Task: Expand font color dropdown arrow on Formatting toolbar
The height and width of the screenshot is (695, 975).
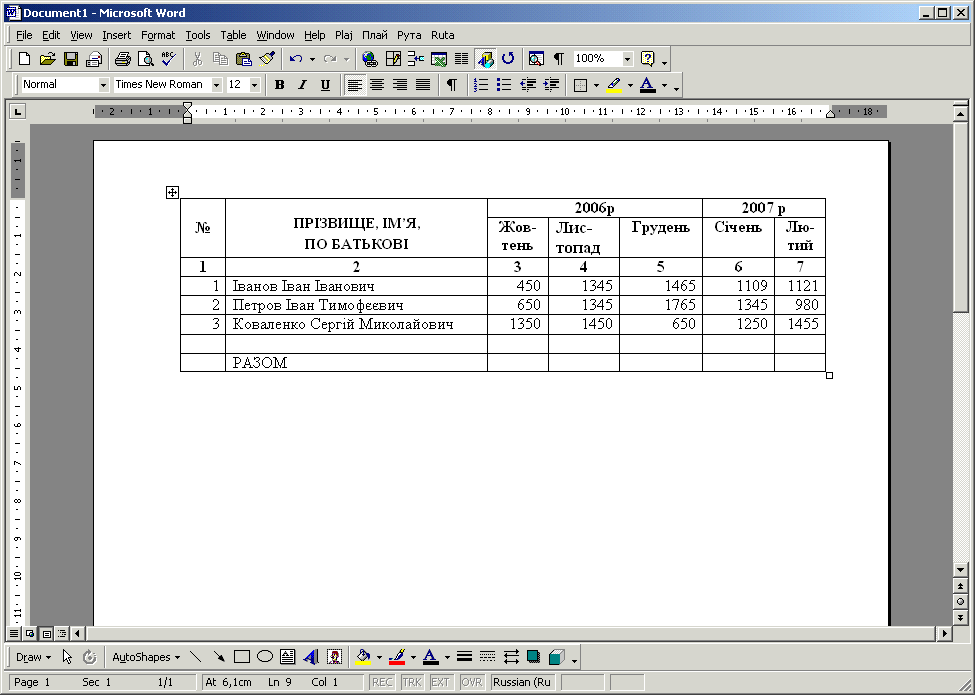Action: point(664,86)
